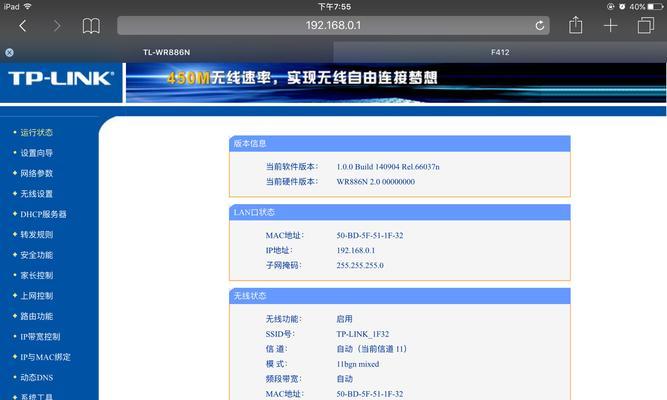The width and height of the screenshot is (667, 400).
Task: Click the TP-LINK logo
Action: tap(61, 78)
